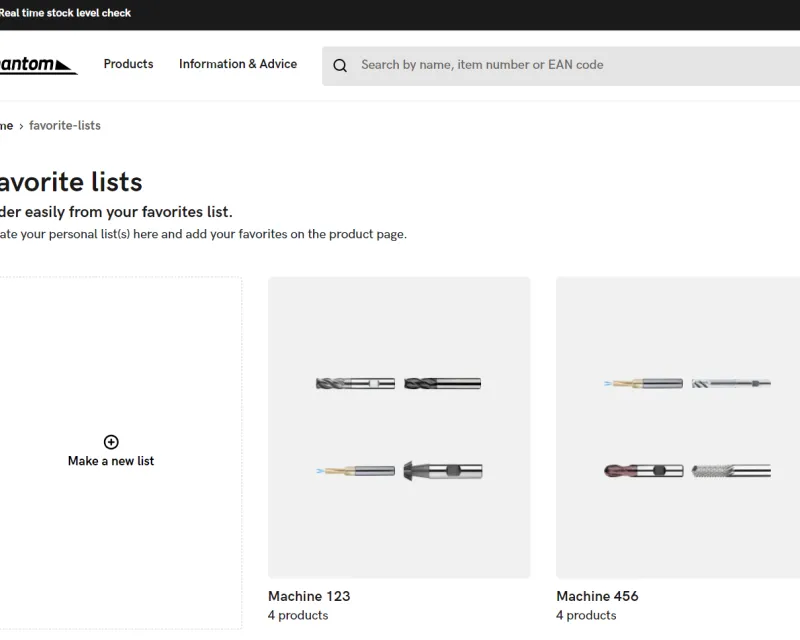Image resolution: width=800 pixels, height=640 pixels.
Task: Click the Make a new list label
Action: [111, 461]
